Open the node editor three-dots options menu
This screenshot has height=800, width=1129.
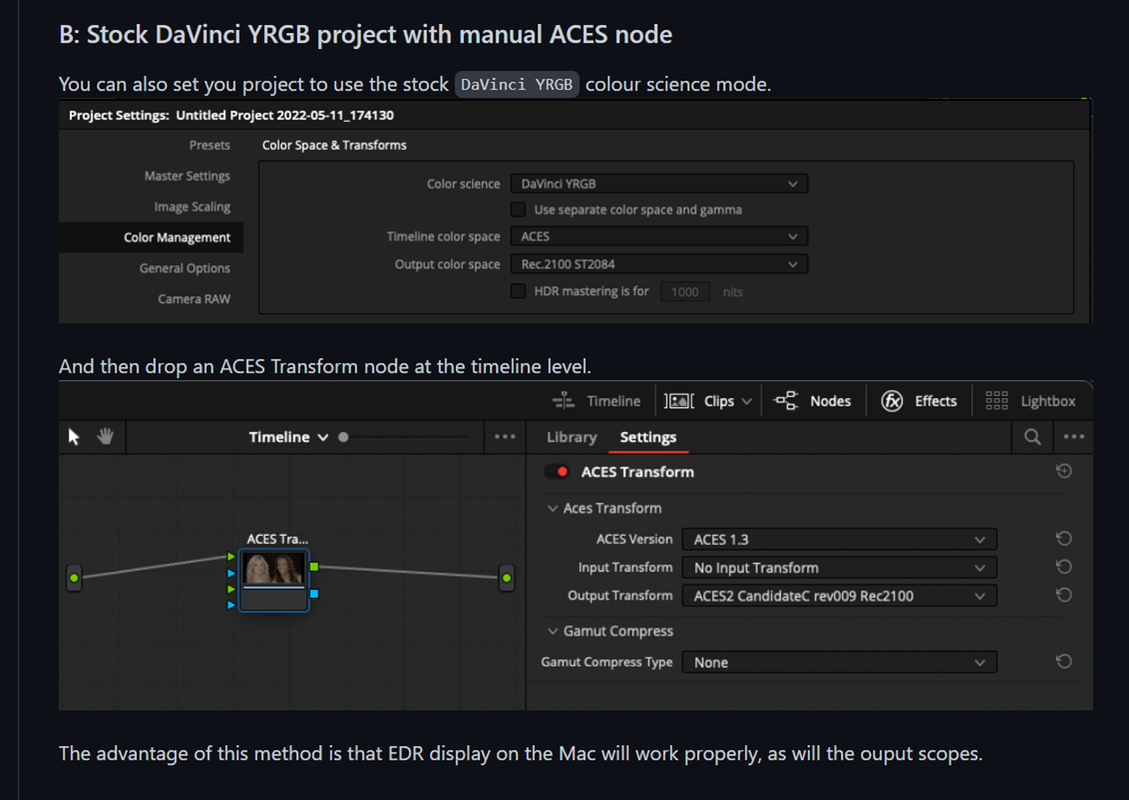[505, 436]
